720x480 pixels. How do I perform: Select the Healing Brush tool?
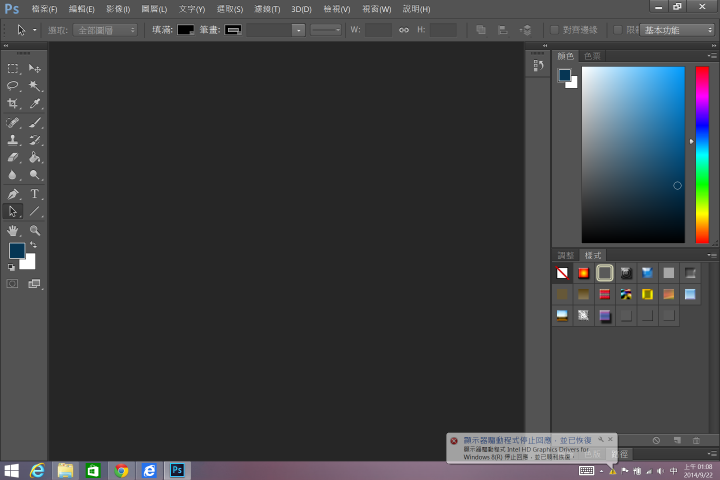13,123
